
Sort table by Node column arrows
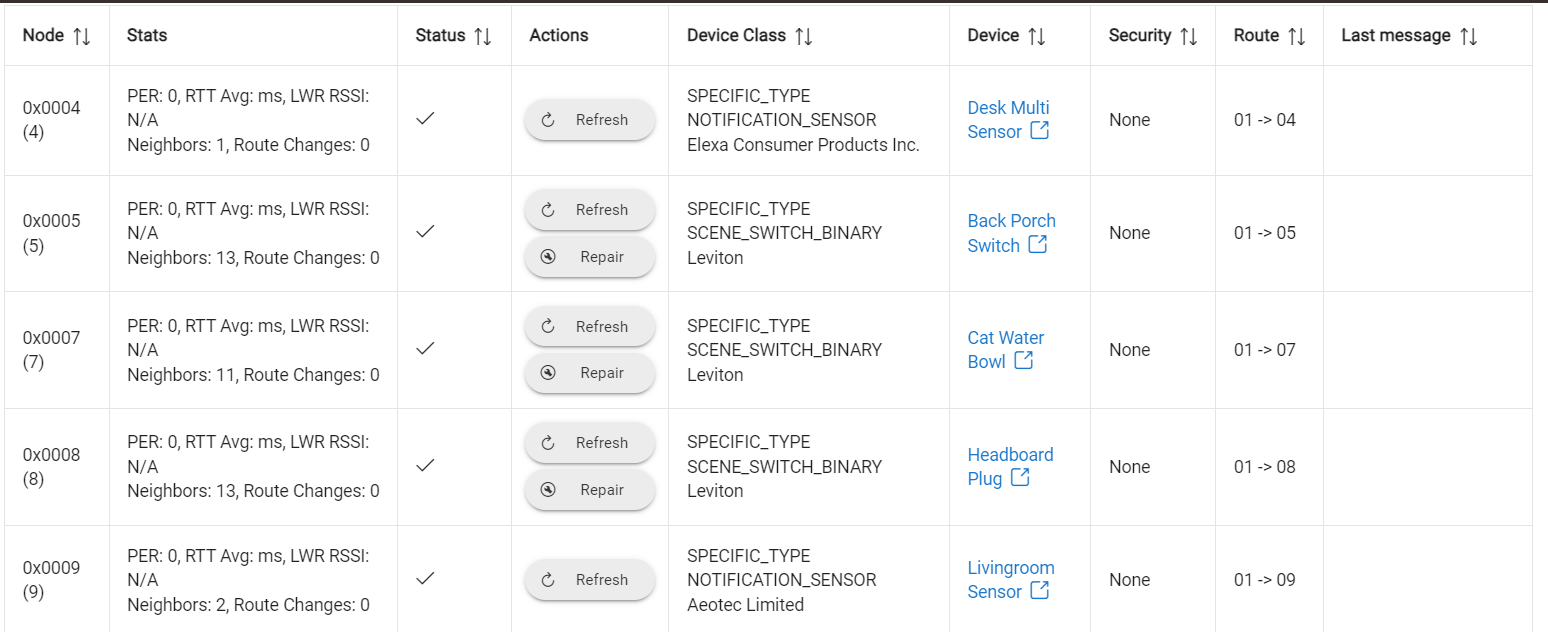click(x=82, y=36)
